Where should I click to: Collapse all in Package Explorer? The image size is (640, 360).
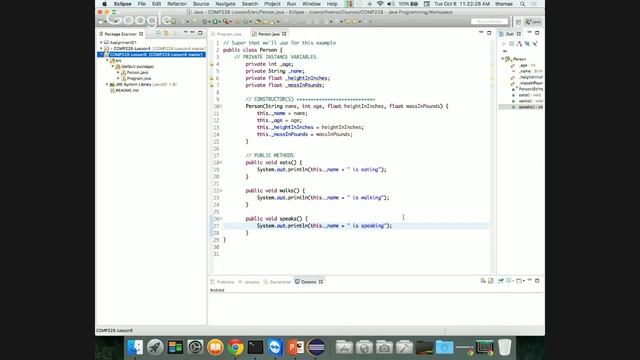pyautogui.click(x=158, y=33)
